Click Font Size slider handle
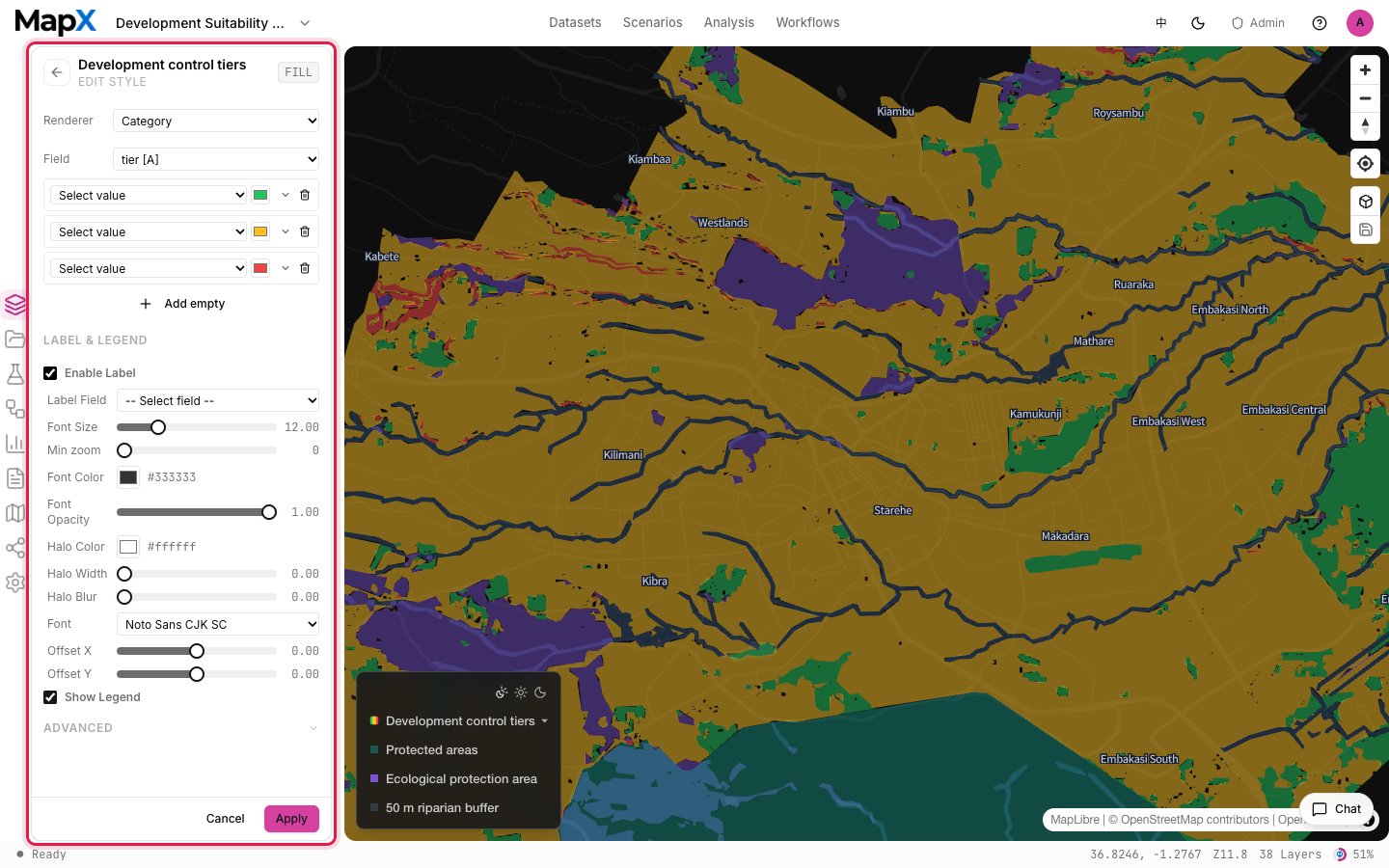The image size is (1389, 868). coord(158,427)
